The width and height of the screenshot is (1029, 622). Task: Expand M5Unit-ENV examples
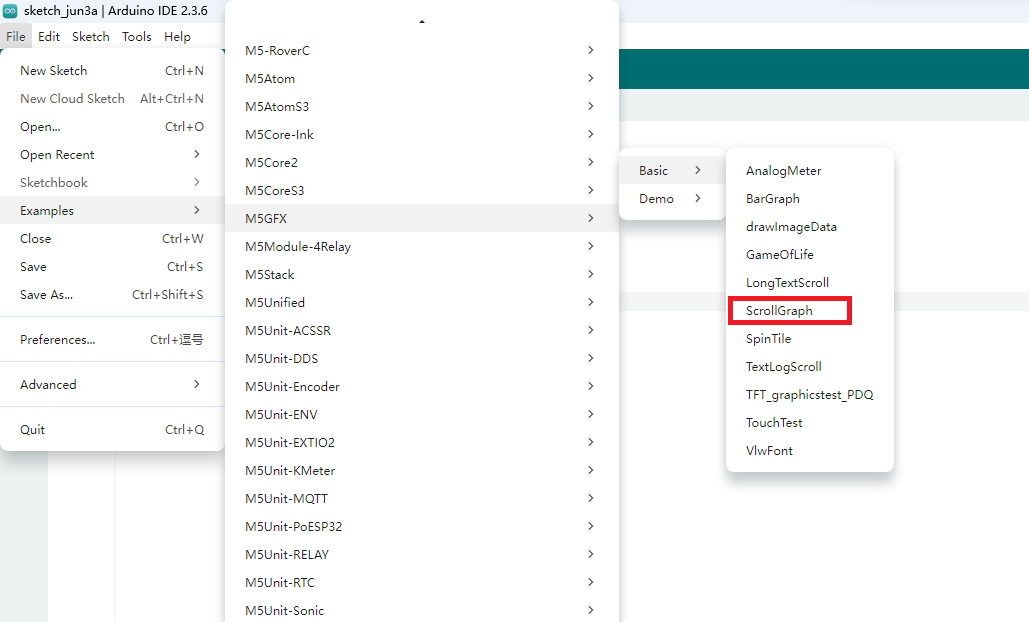[x=422, y=415]
